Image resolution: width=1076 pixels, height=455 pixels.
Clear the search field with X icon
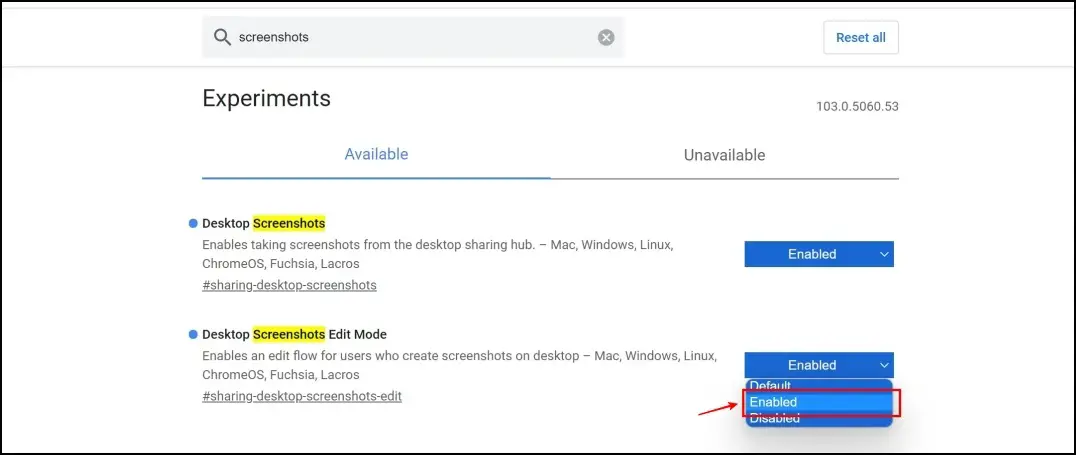(606, 38)
